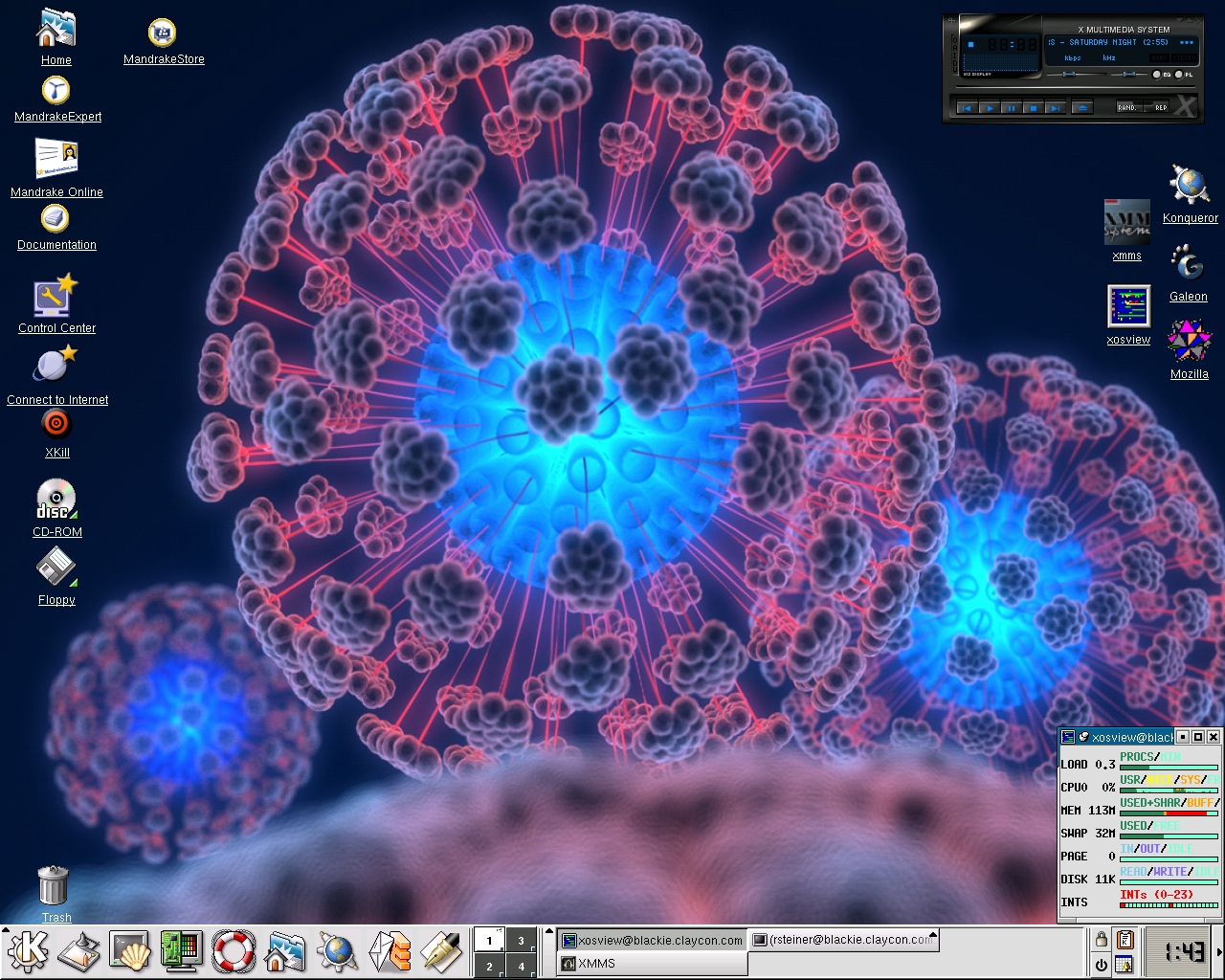Screen dimensions: 1225x980
Task: Select xosview@blackie.claycon.com taskbar button
Action: click(x=652, y=940)
